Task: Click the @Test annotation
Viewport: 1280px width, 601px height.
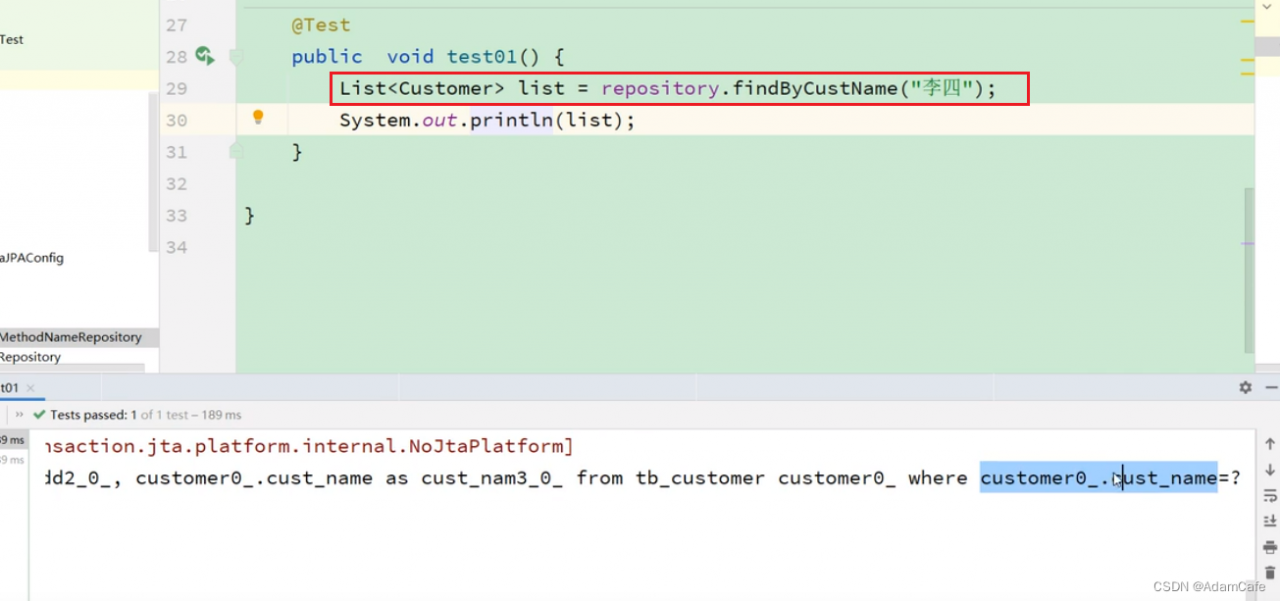Action: pyautogui.click(x=321, y=25)
